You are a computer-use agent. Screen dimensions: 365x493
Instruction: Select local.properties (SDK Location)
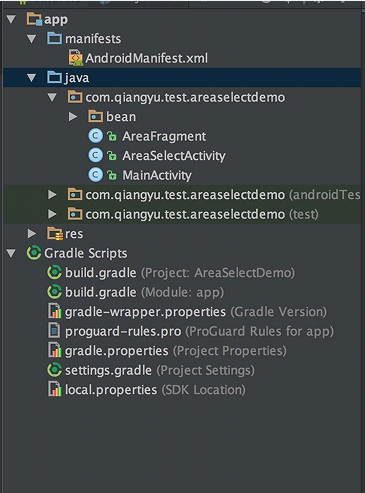pos(155,389)
